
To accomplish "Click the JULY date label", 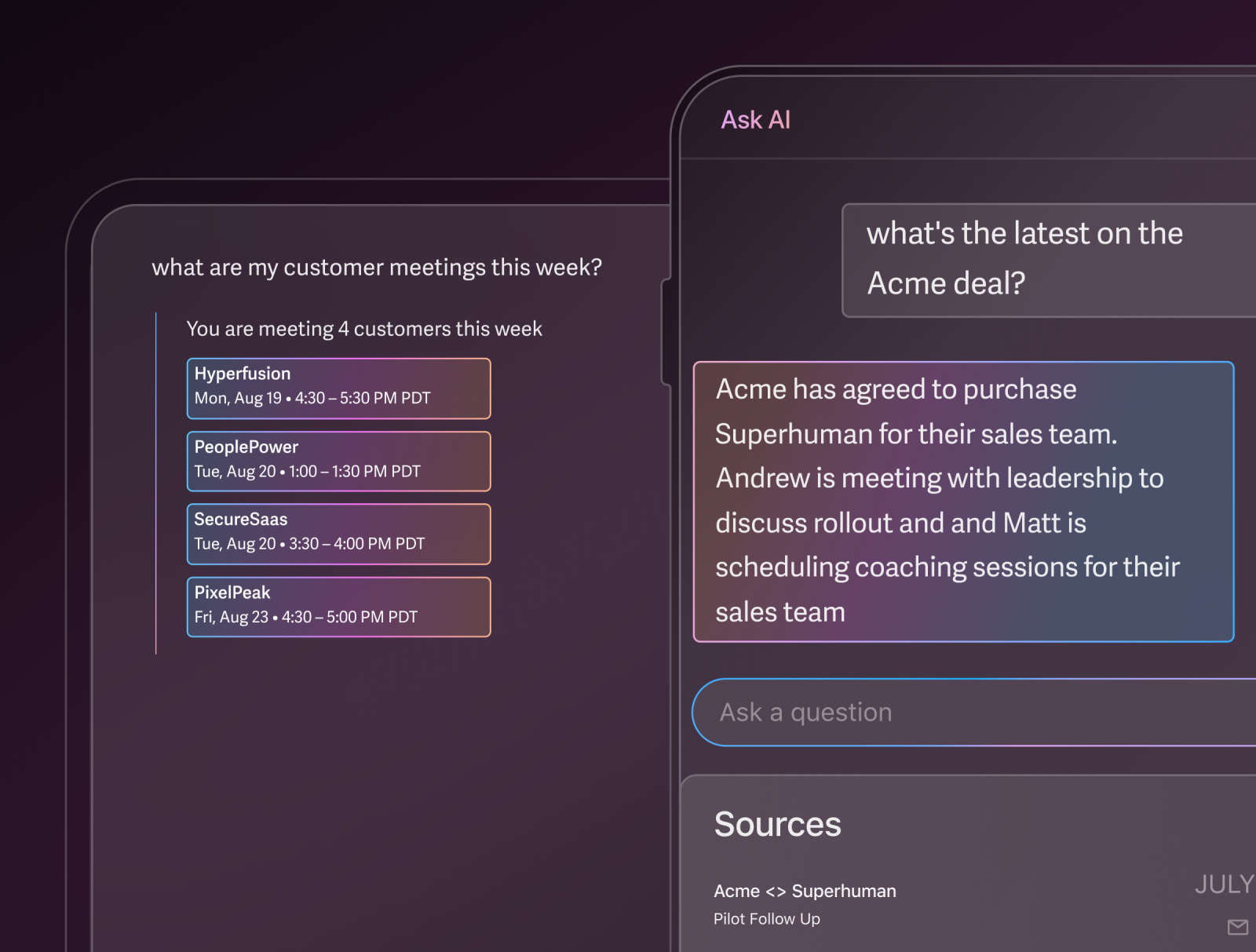I will pos(1225,885).
